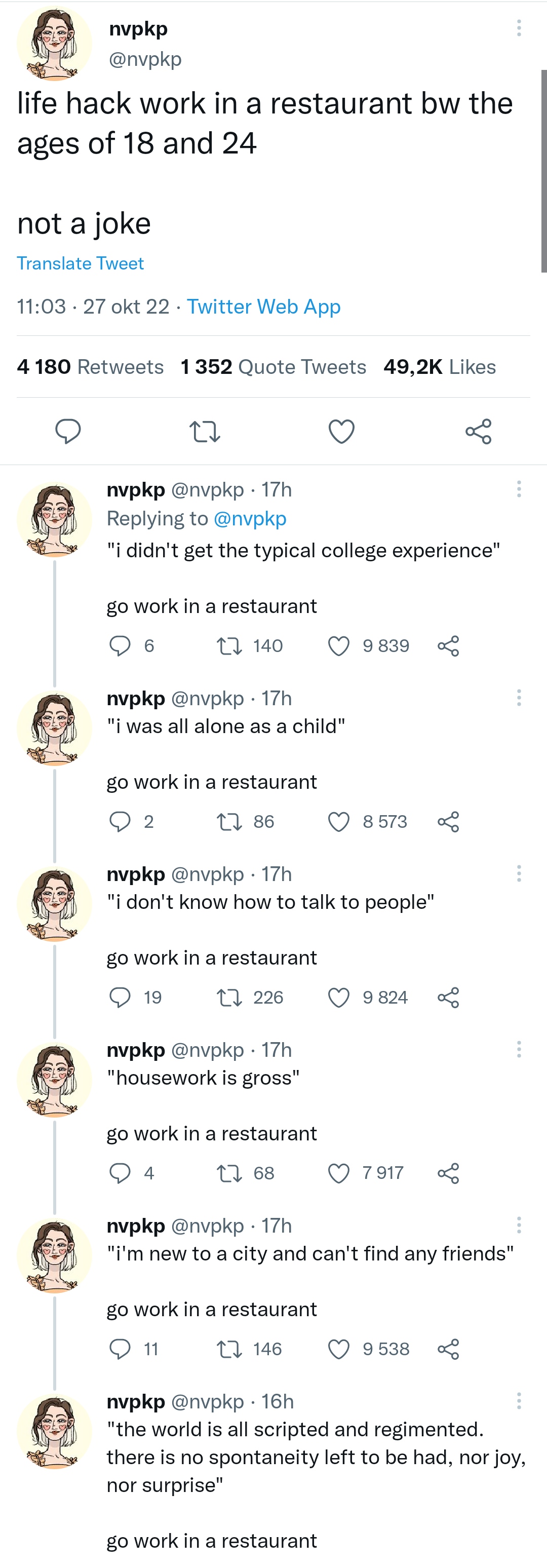The width and height of the screenshot is (547, 1568).
Task: Open nvpkp's profile avatar at the top
Action: click(x=54, y=43)
